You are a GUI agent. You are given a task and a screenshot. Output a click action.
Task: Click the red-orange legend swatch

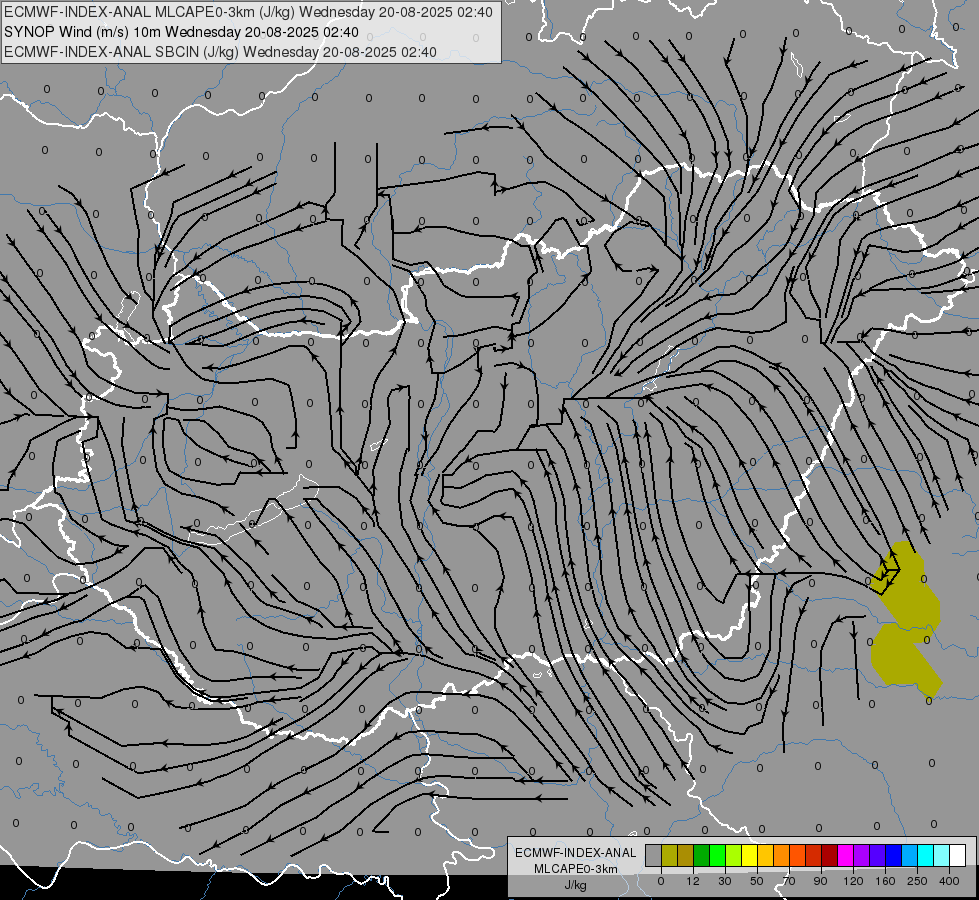point(798,855)
